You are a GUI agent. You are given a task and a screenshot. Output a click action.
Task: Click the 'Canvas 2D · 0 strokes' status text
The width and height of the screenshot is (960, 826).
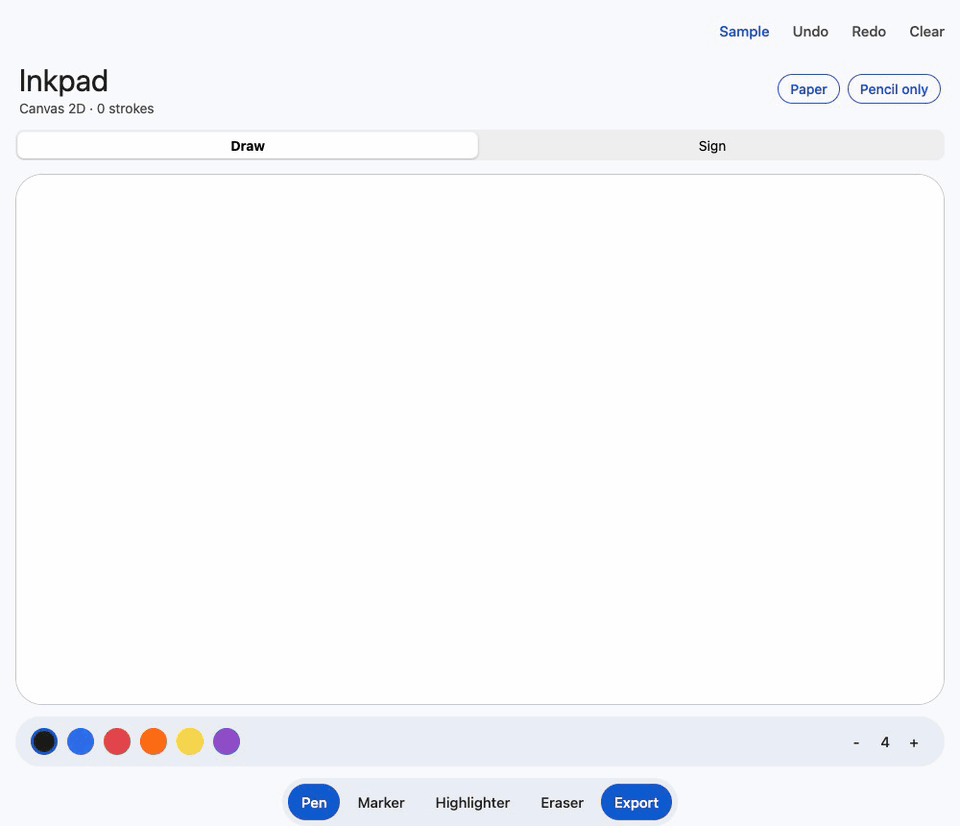point(86,108)
